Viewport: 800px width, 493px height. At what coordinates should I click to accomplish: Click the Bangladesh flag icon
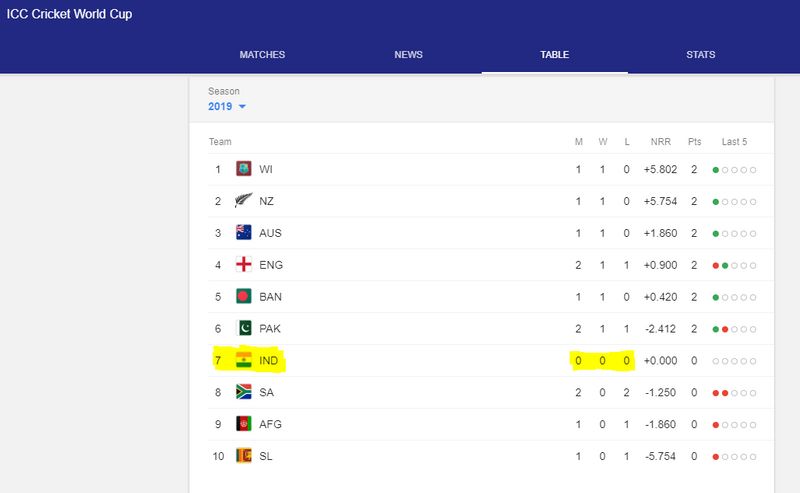tap(243, 296)
